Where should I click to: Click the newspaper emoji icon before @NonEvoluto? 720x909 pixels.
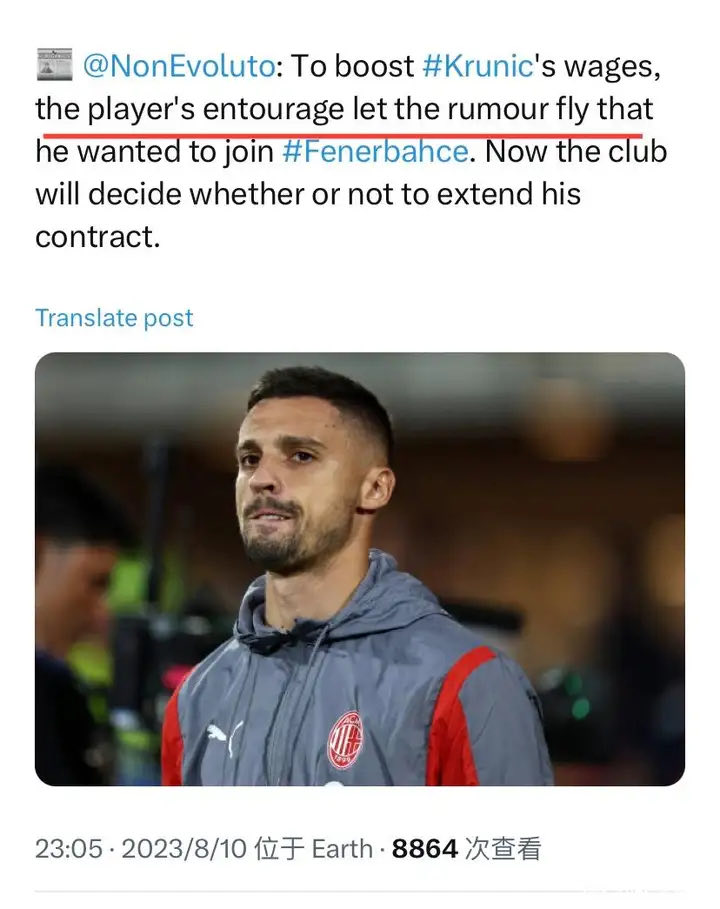pos(53,66)
